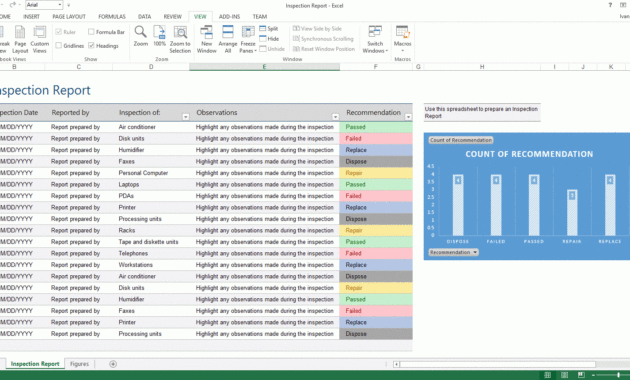The height and width of the screenshot is (380, 630).
Task: Toggle the Gridlines checkbox
Action: point(59,45)
